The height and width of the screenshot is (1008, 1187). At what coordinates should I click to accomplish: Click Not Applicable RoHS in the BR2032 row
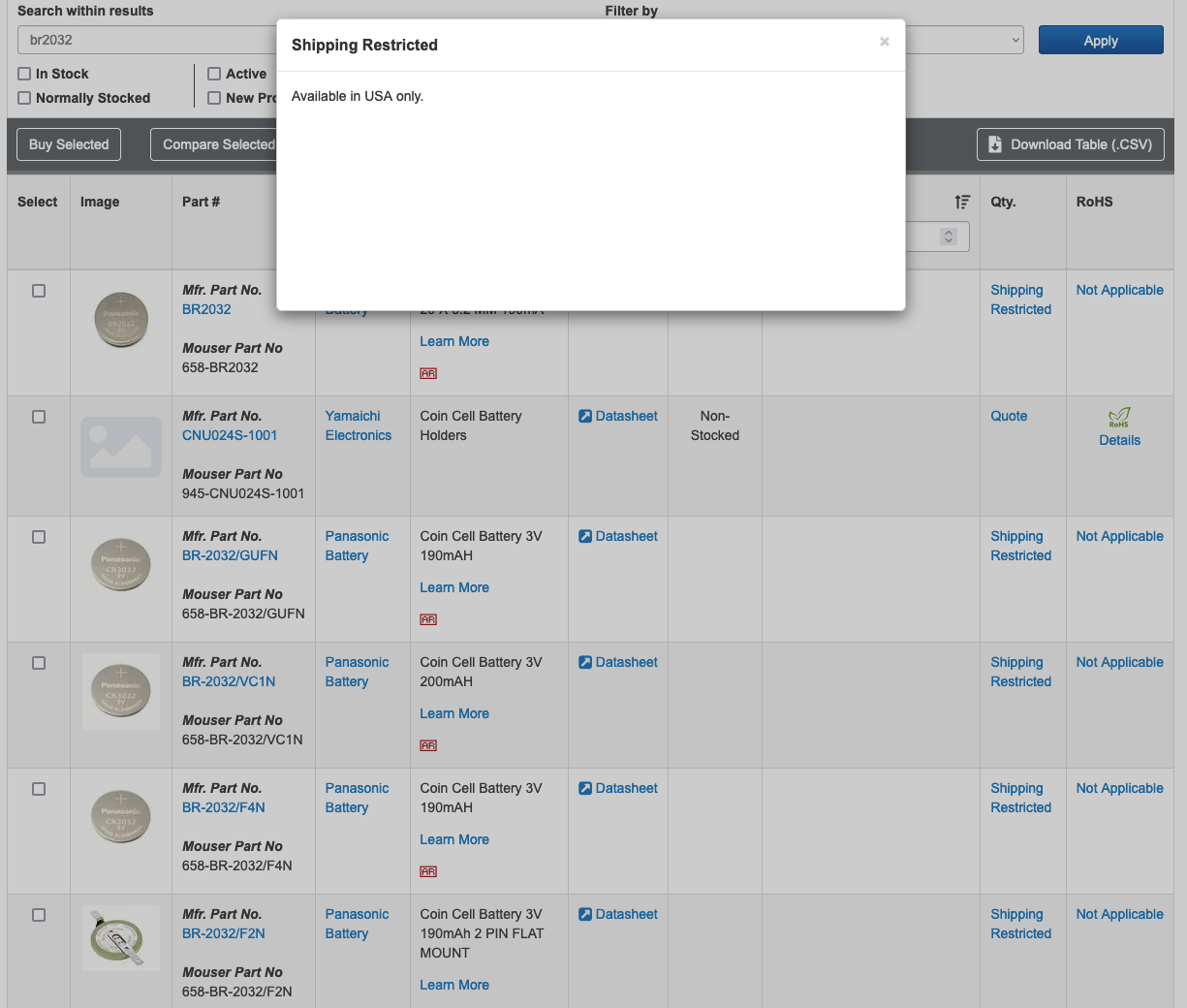click(1119, 290)
